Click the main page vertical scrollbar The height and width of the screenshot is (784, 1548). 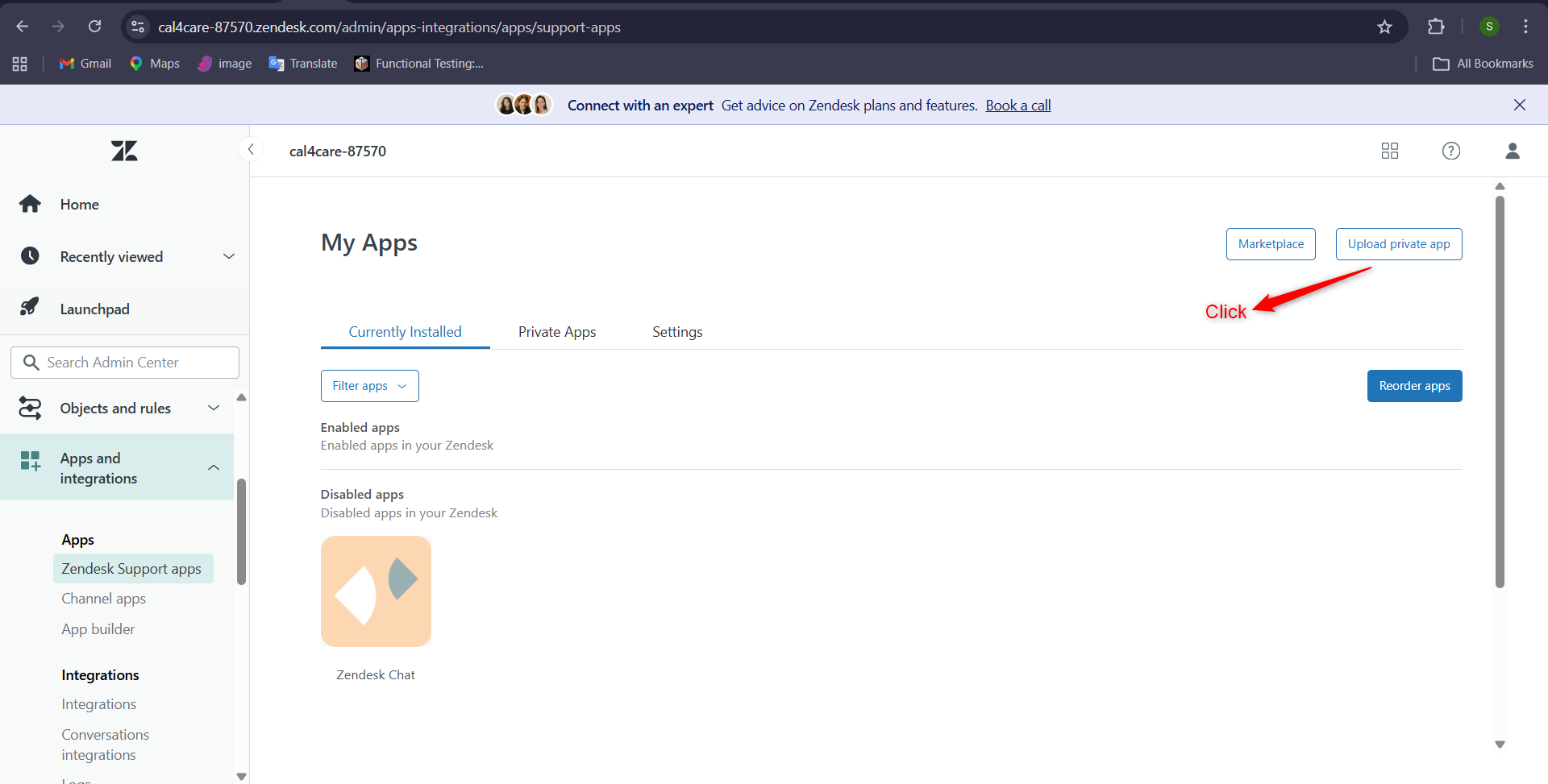[x=1500, y=391]
